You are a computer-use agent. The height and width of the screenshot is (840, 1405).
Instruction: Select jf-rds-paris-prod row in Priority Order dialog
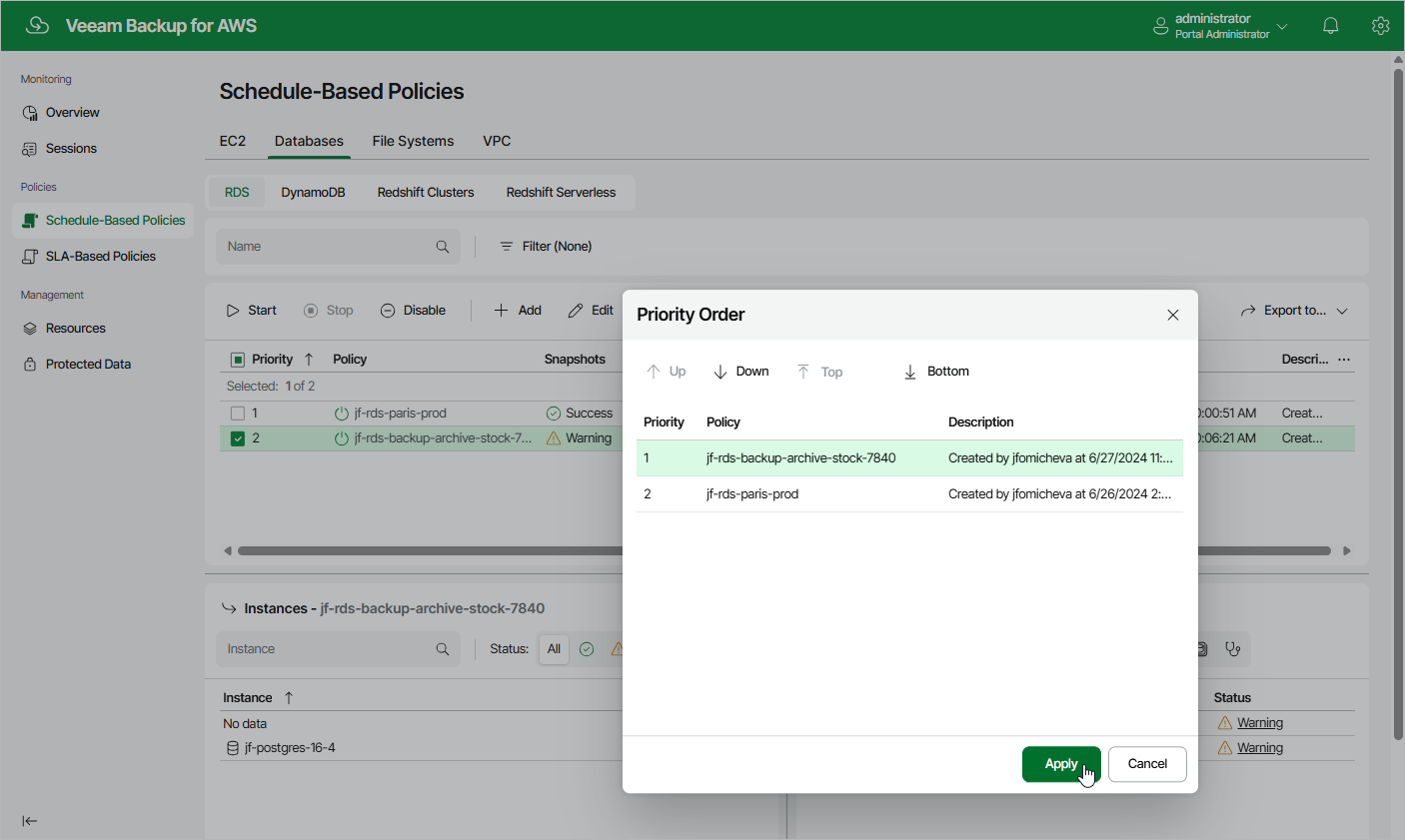909,494
